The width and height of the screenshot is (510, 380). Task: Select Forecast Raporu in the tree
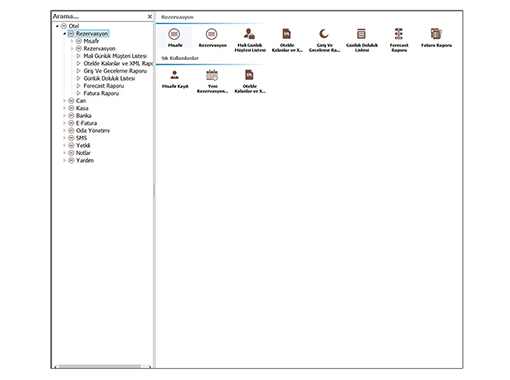[100, 86]
